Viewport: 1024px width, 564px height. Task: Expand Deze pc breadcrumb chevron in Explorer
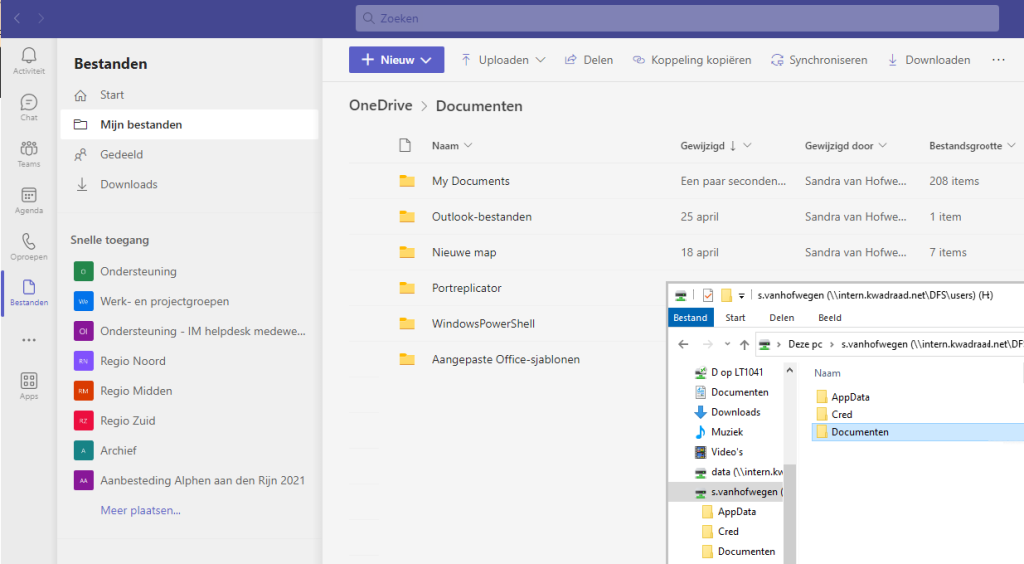click(831, 344)
